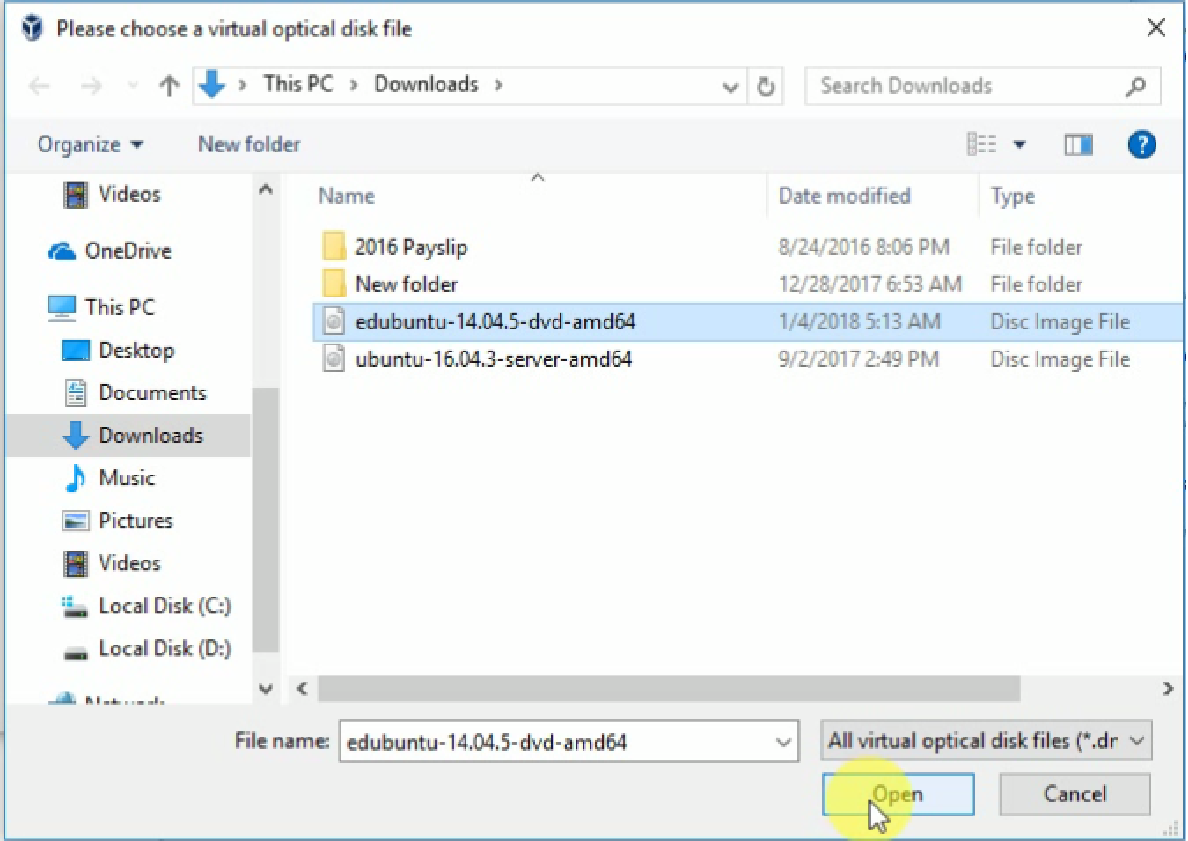1188x841 pixels.
Task: Go up one folder level
Action: tap(169, 86)
